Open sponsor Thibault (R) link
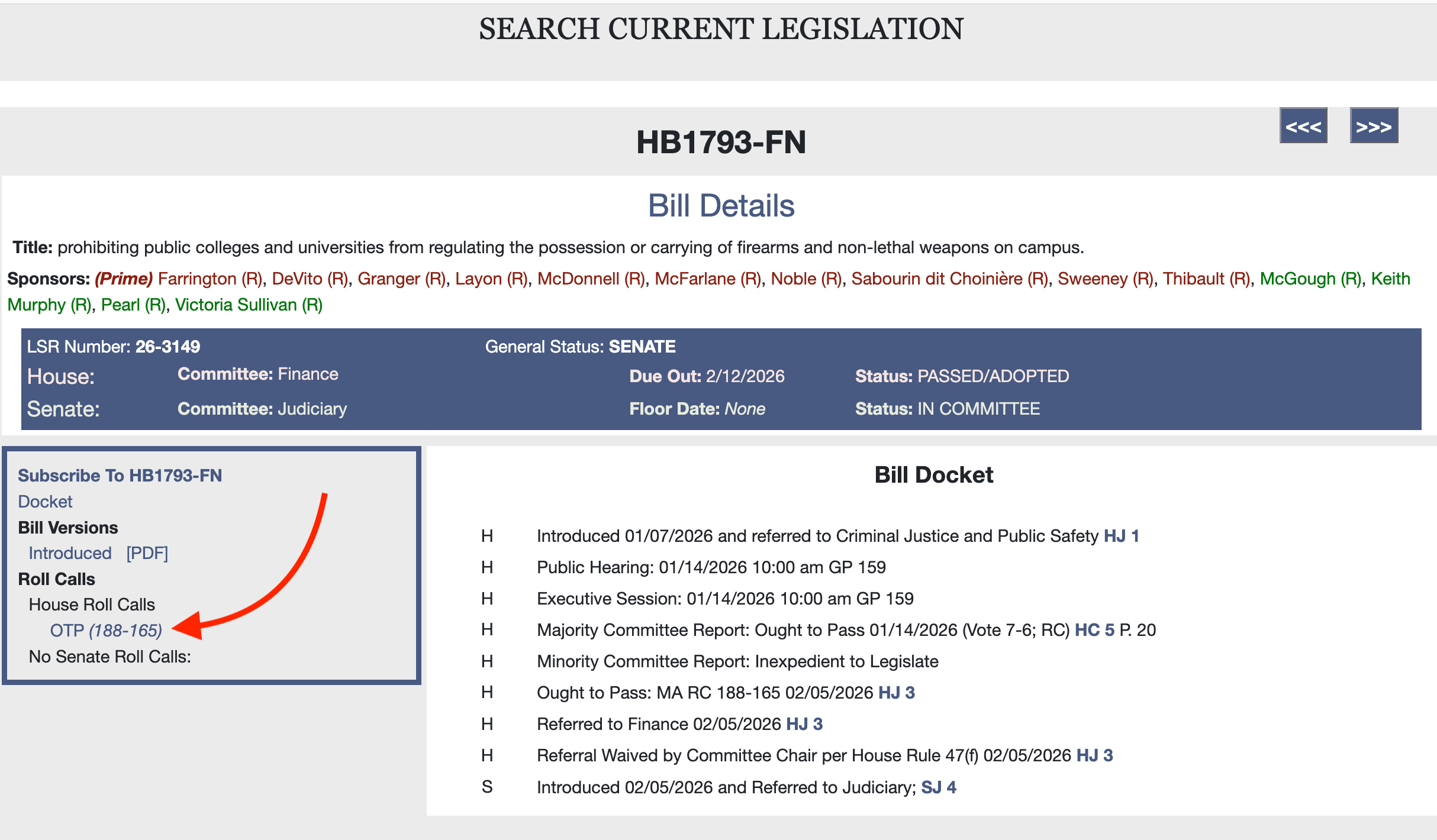The image size is (1437, 840). tap(1206, 279)
